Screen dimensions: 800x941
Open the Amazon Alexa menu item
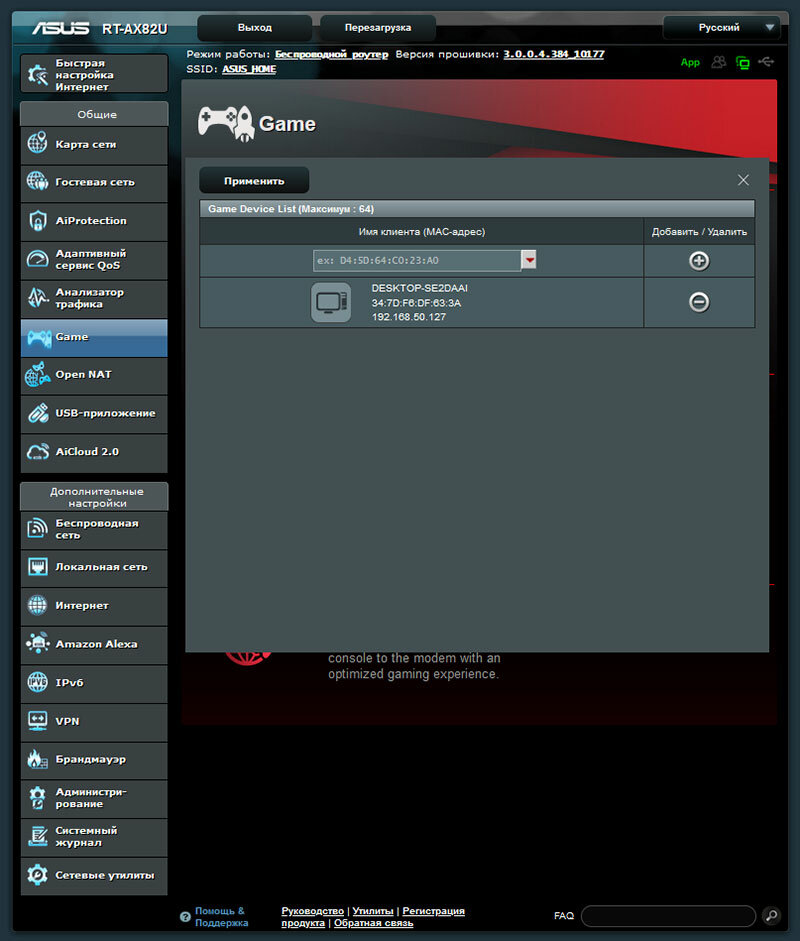[x=94, y=644]
